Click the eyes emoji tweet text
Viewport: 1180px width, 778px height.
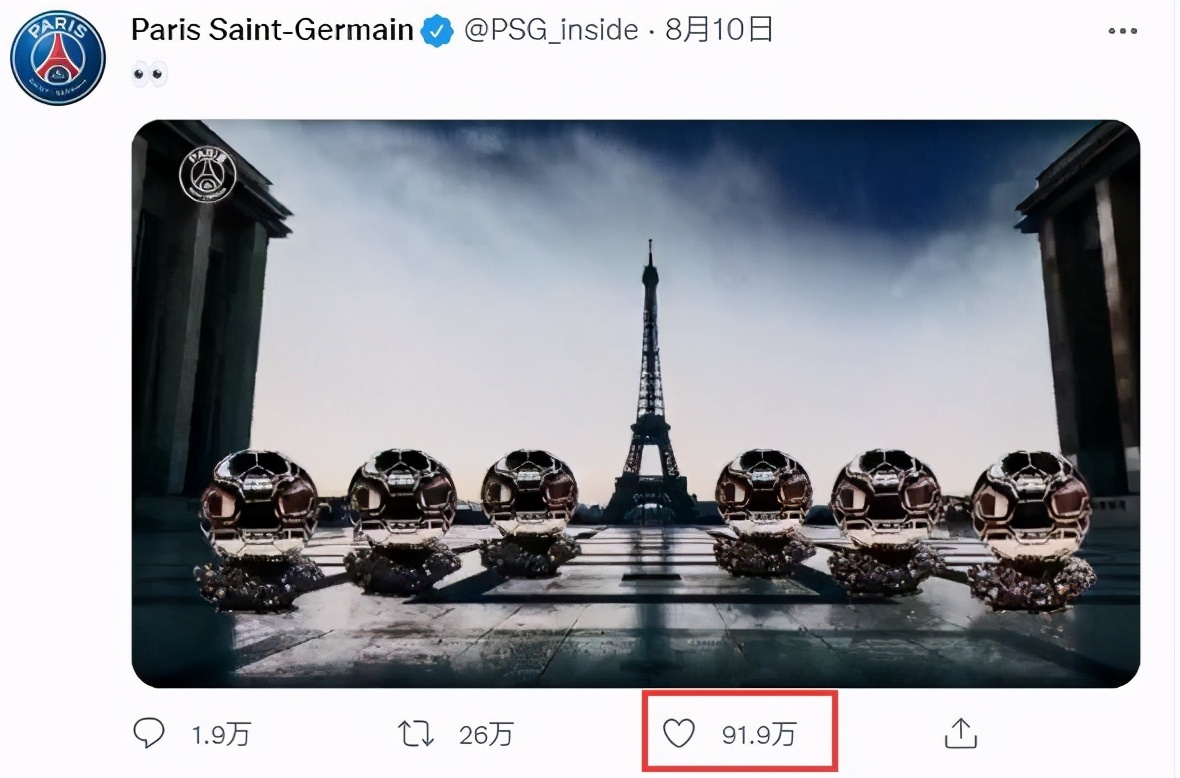(149, 73)
